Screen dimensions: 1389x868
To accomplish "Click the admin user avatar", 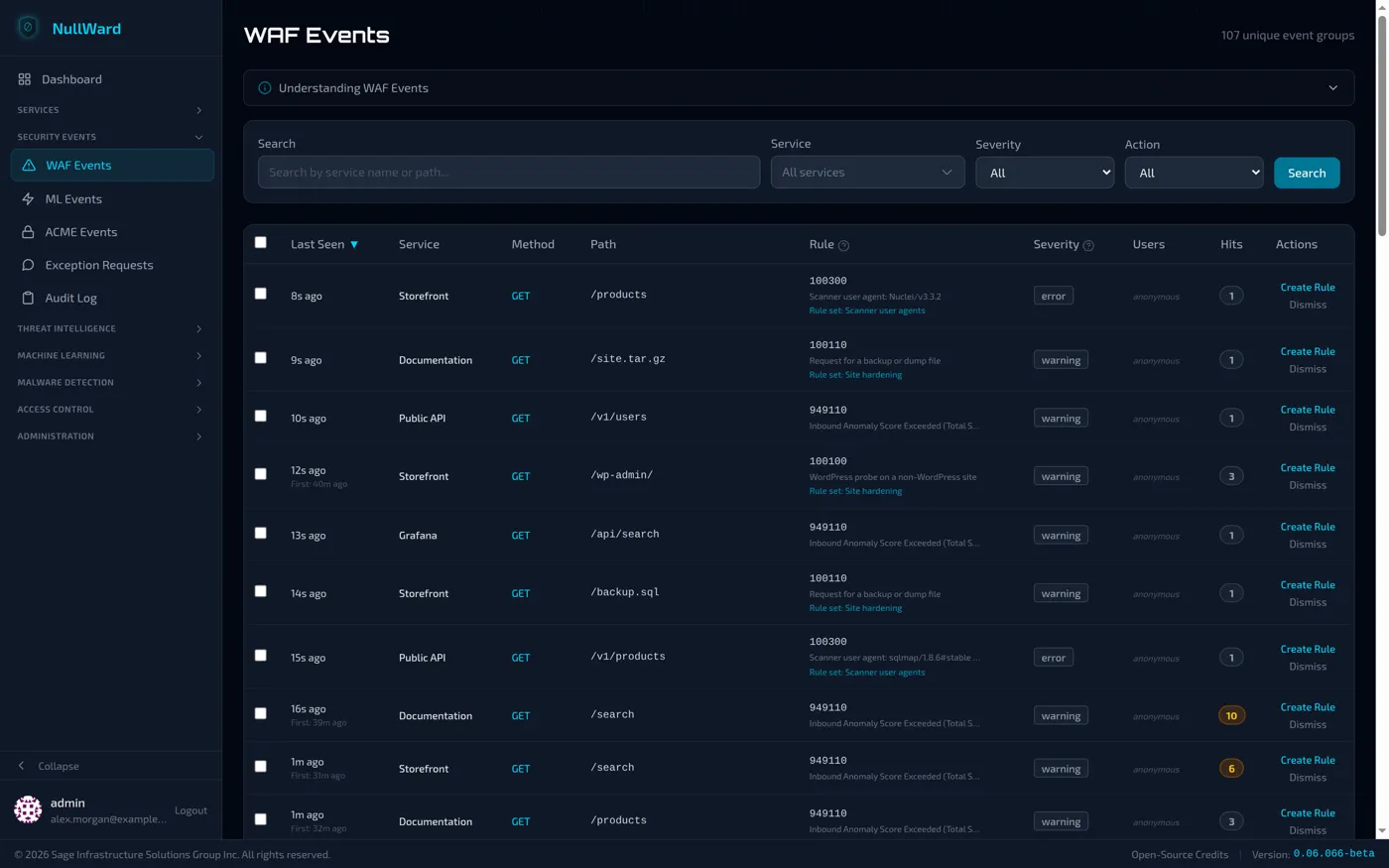I will tap(28, 809).
